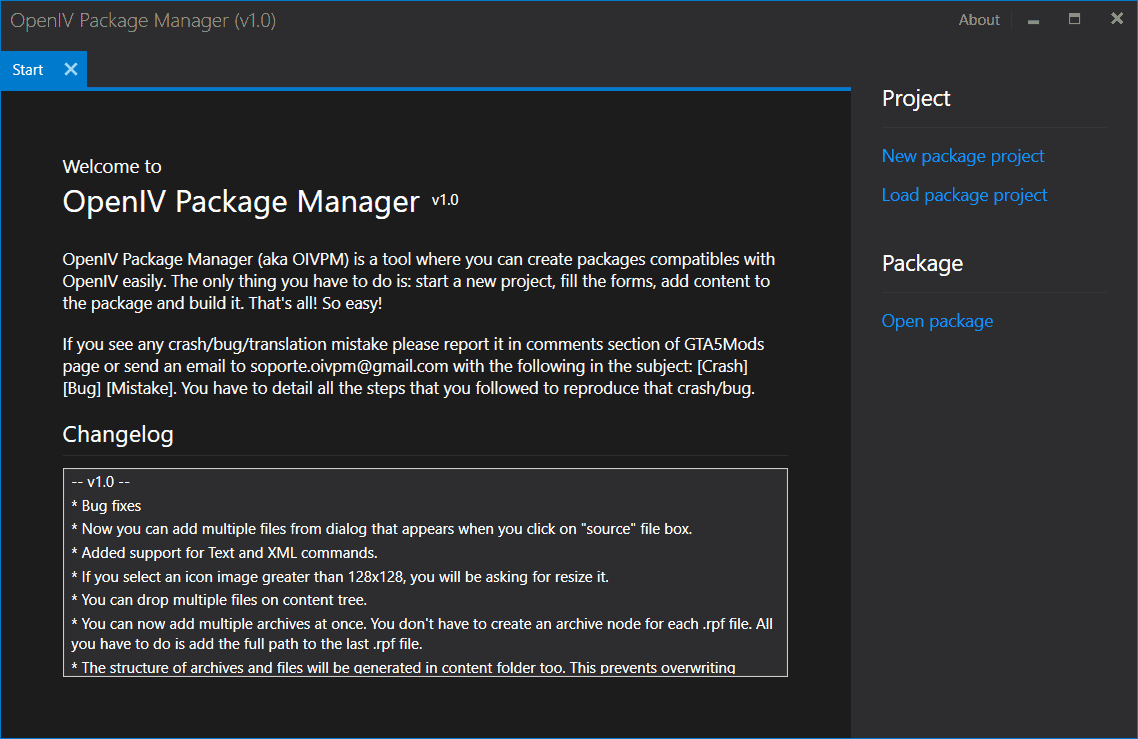The width and height of the screenshot is (1138, 739).
Task: Click the '-- v1.0 --' changelog header line
Action: [101, 482]
